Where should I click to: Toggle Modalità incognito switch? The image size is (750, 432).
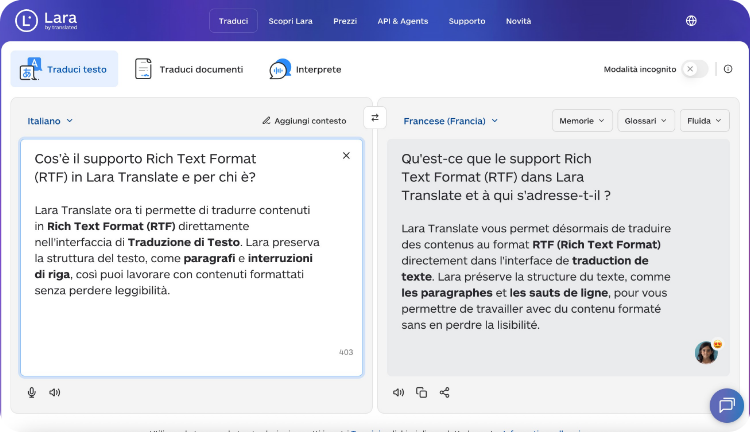(695, 69)
